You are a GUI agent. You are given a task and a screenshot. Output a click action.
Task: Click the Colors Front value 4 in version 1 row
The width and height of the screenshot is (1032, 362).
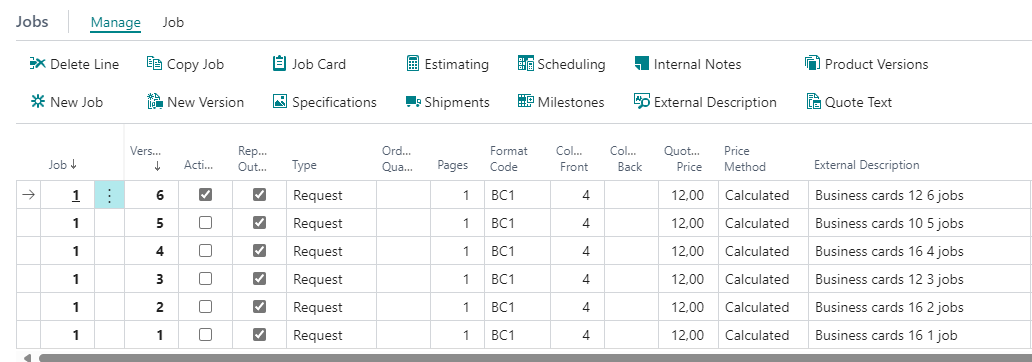click(577, 335)
